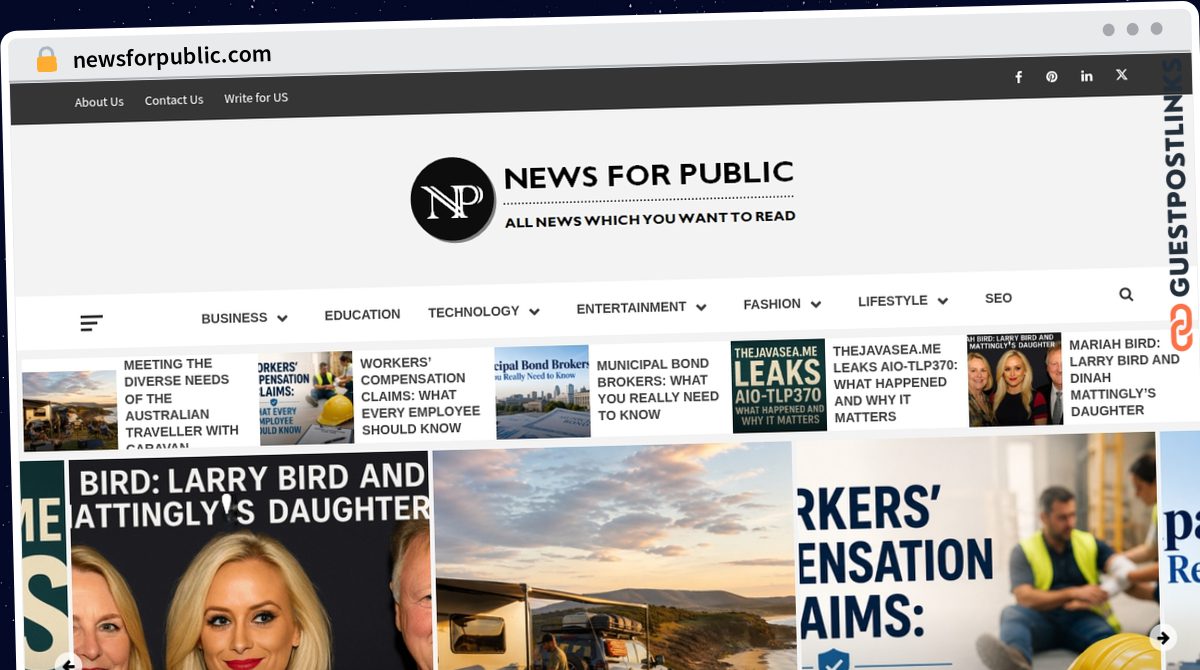Screen dimensions: 1200x670
Task: Expand the Fashion menu chevron
Action: pos(815,304)
